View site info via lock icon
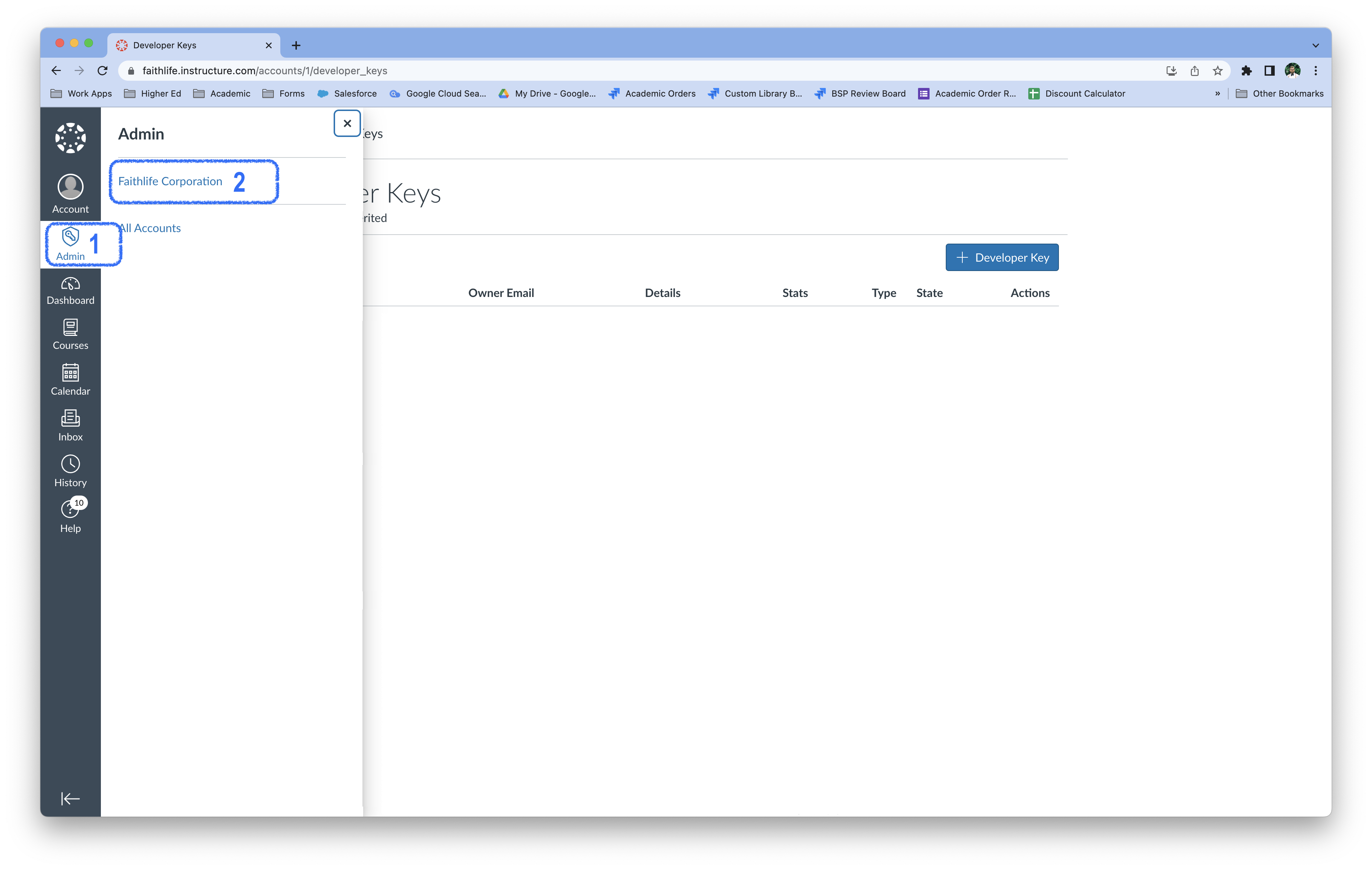 [131, 70]
